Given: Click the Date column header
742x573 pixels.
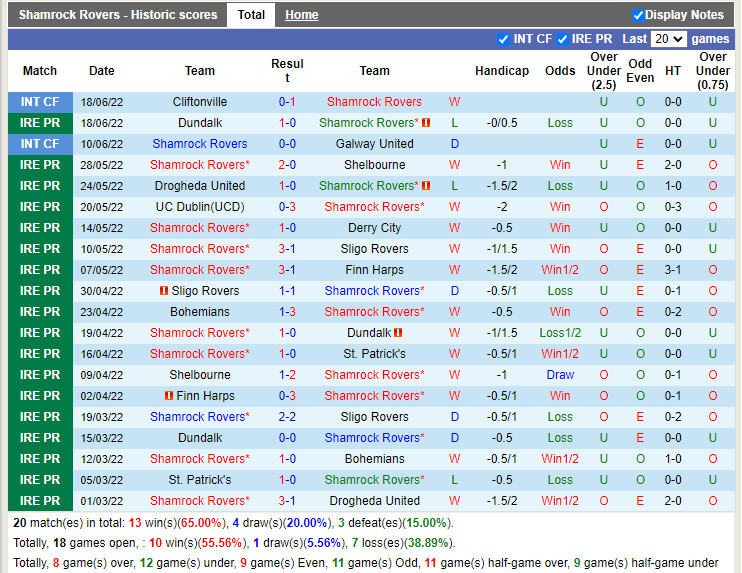Looking at the screenshot, I should 102,71.
